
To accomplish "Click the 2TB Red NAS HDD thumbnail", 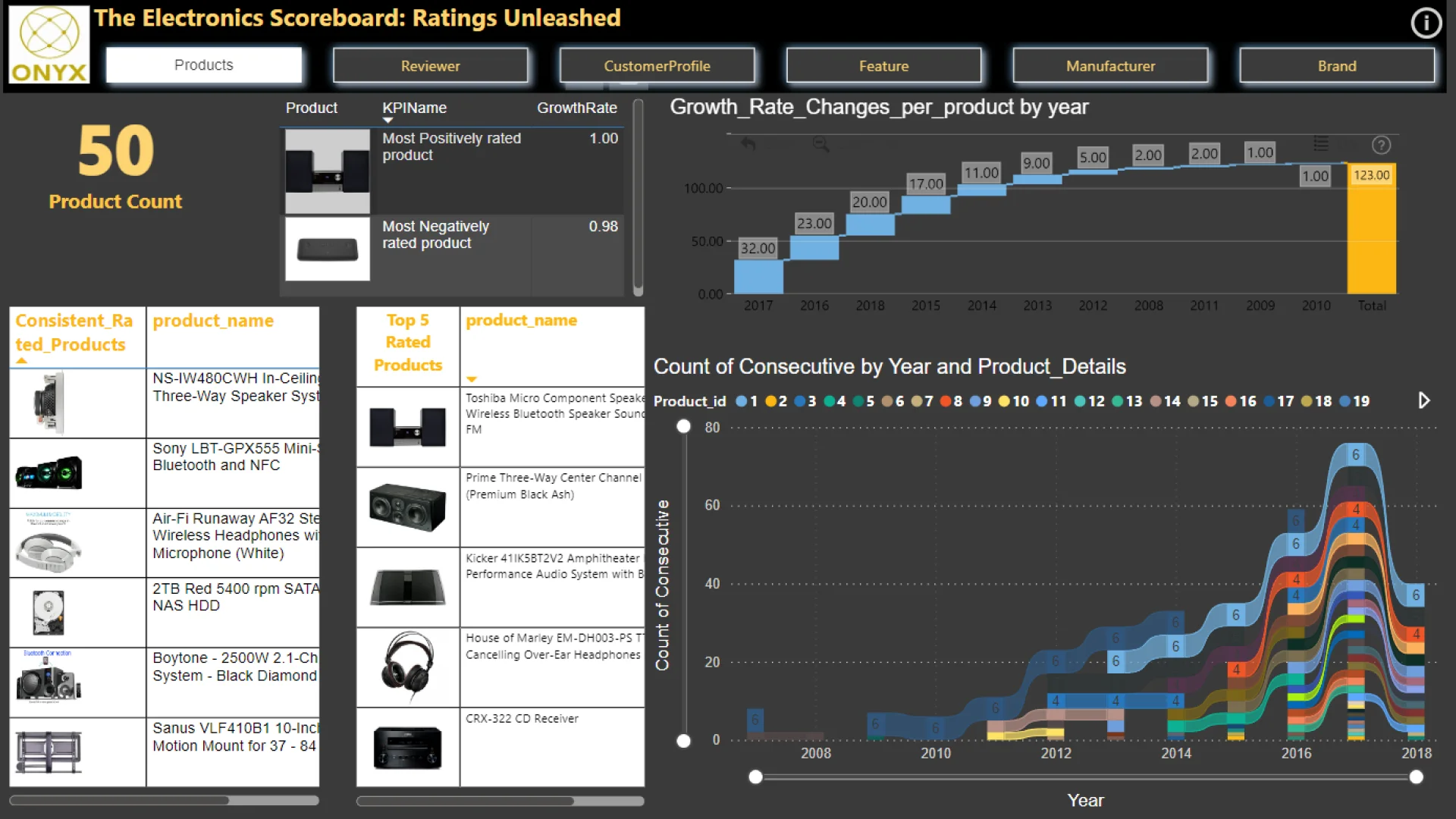I will (x=49, y=613).
